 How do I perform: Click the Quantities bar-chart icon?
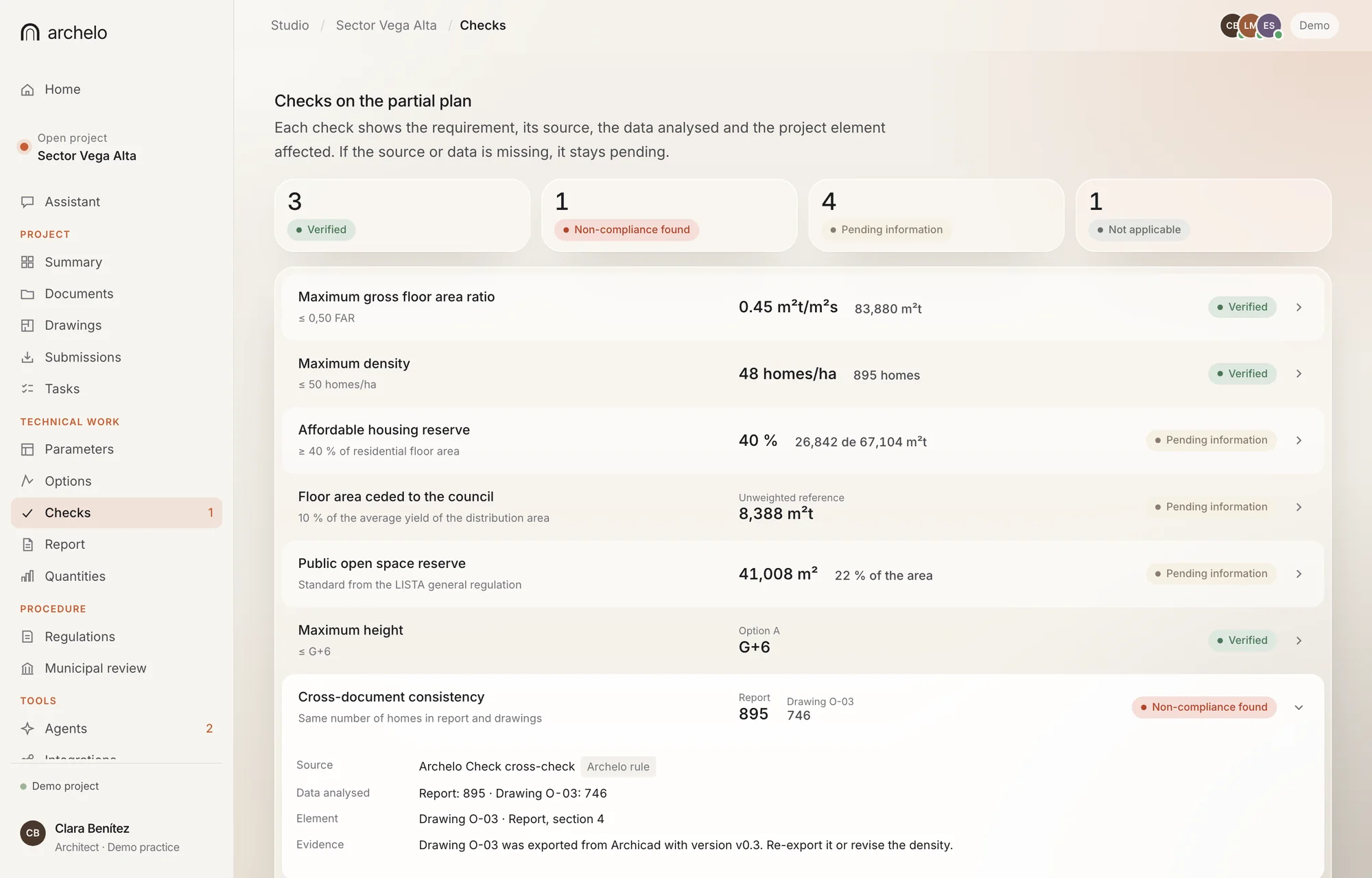click(27, 576)
